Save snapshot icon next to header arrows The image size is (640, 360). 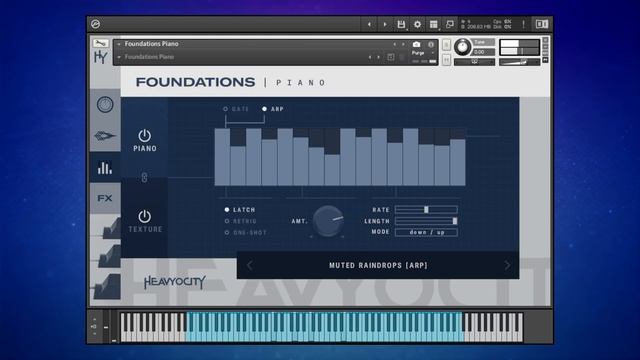[x=391, y=57]
